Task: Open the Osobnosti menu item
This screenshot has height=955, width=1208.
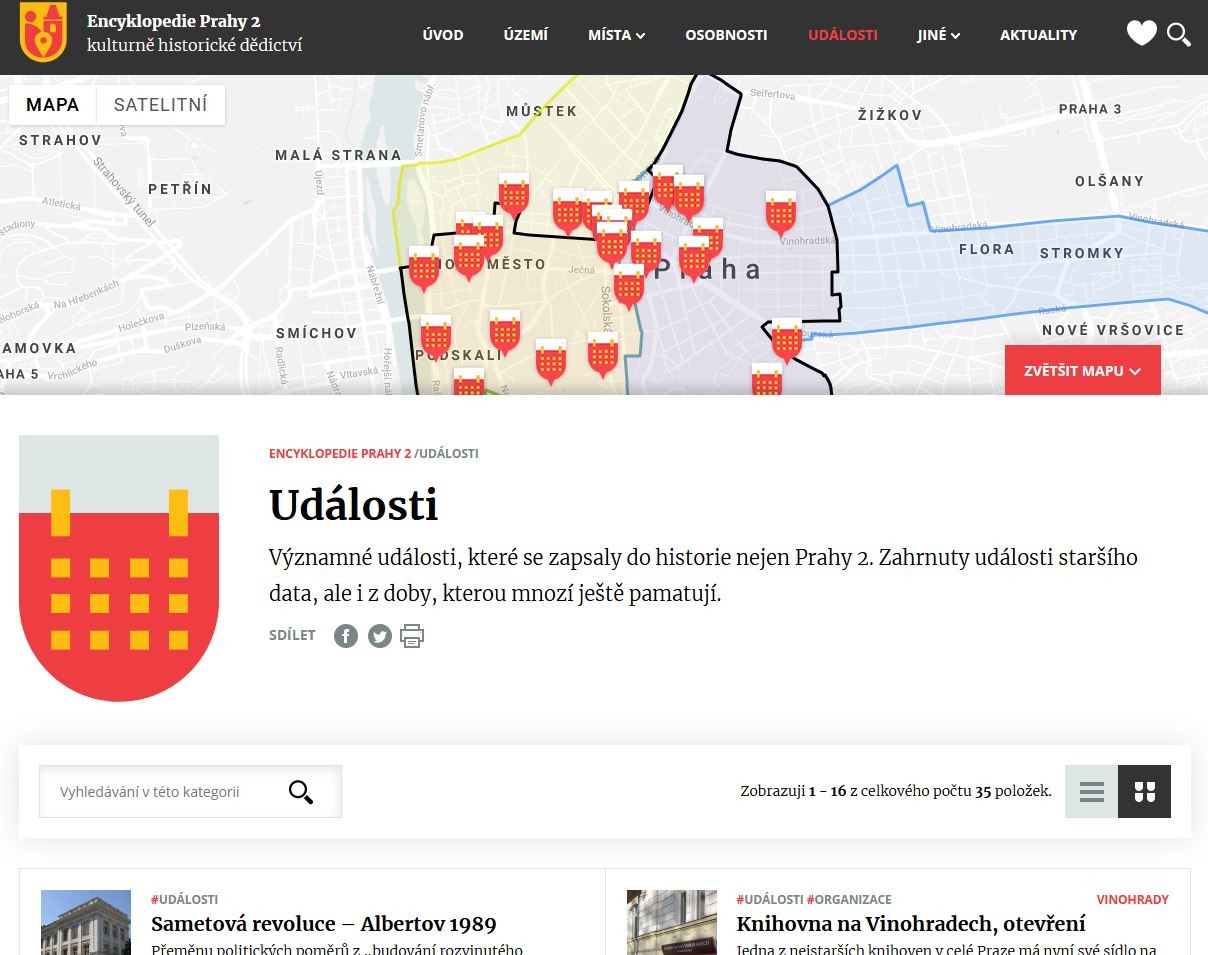Action: [x=726, y=35]
